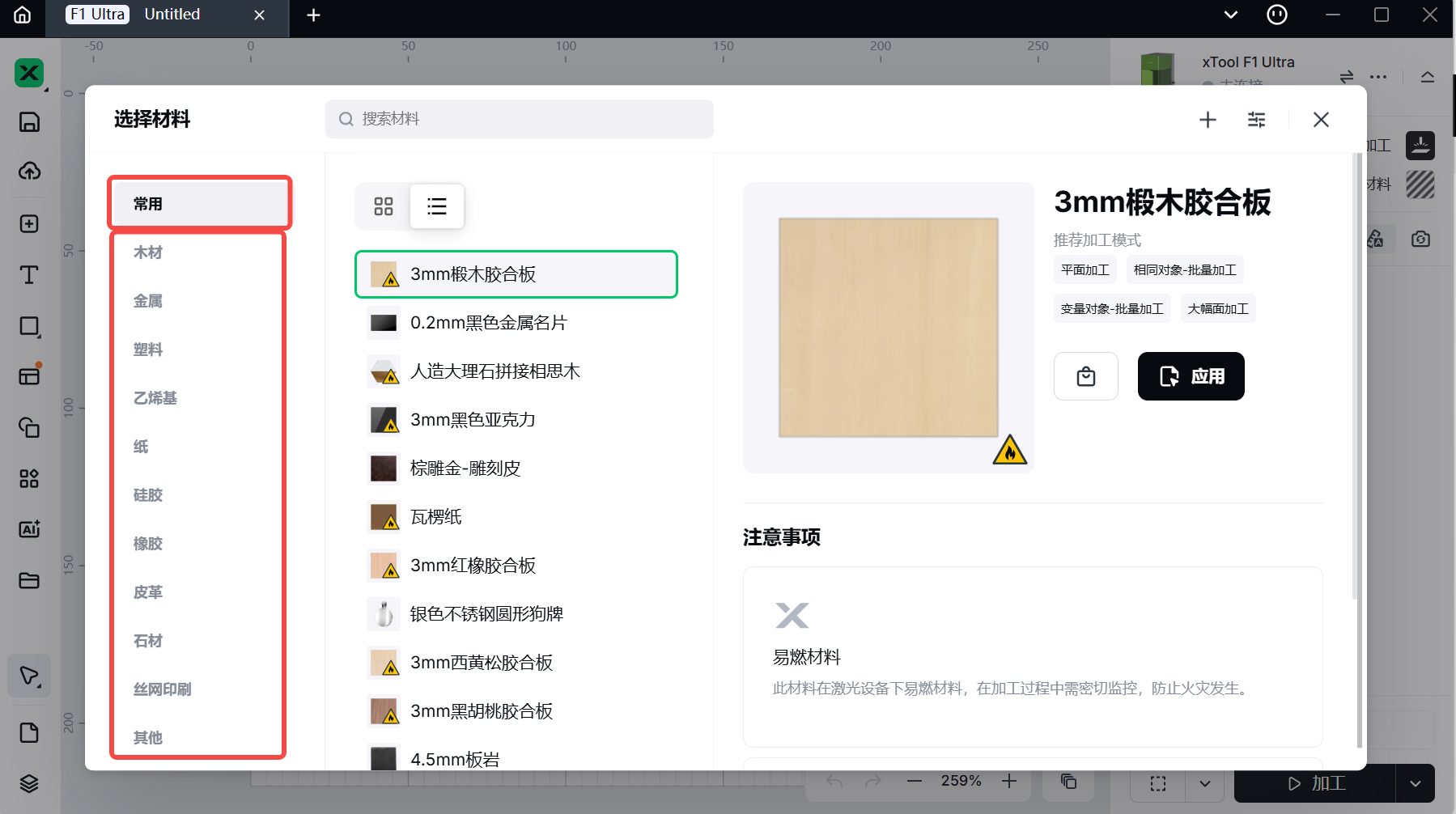1456x814 pixels.
Task: Click the 平面加工 processing mode tag
Action: [1085, 269]
